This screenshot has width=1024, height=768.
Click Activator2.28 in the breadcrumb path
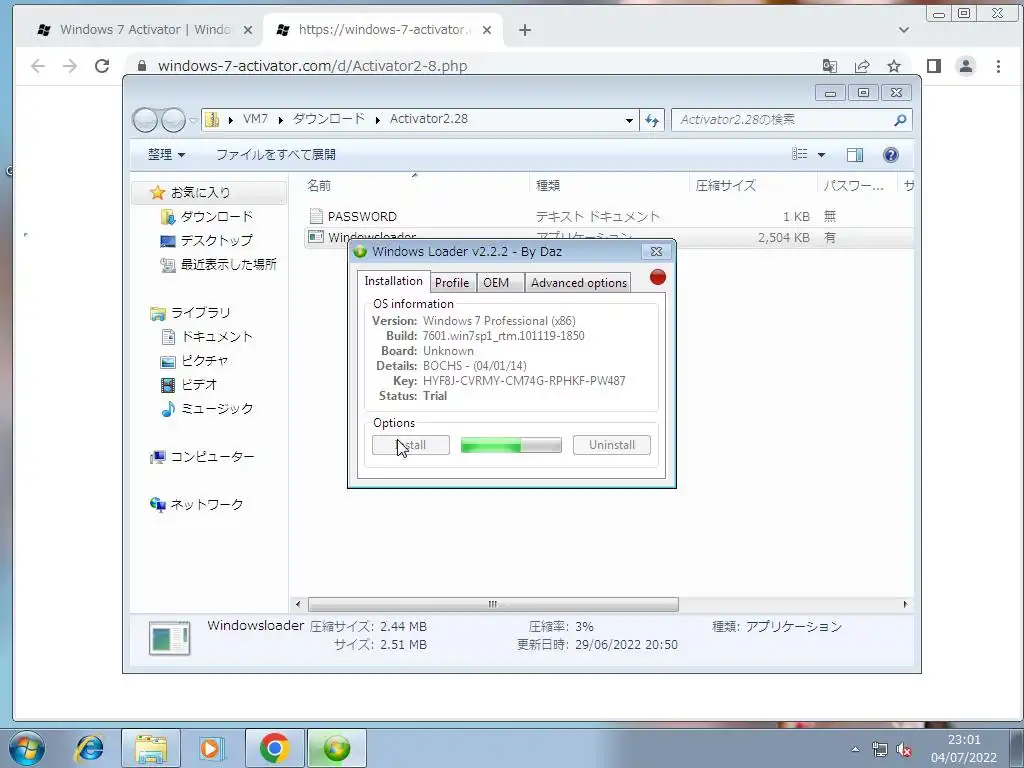[x=428, y=119]
